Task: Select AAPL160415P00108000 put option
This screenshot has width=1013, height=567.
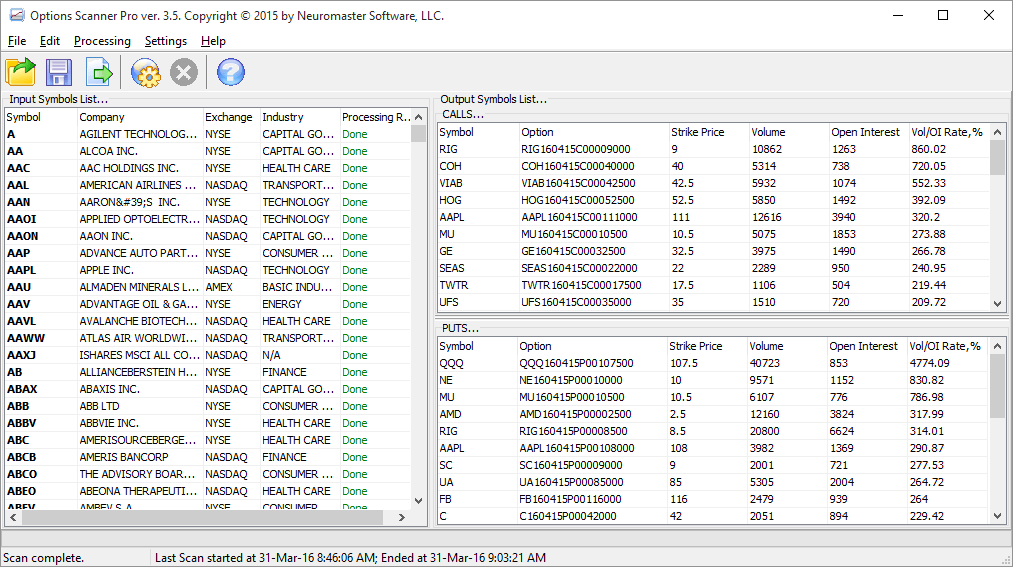Action: [576, 448]
